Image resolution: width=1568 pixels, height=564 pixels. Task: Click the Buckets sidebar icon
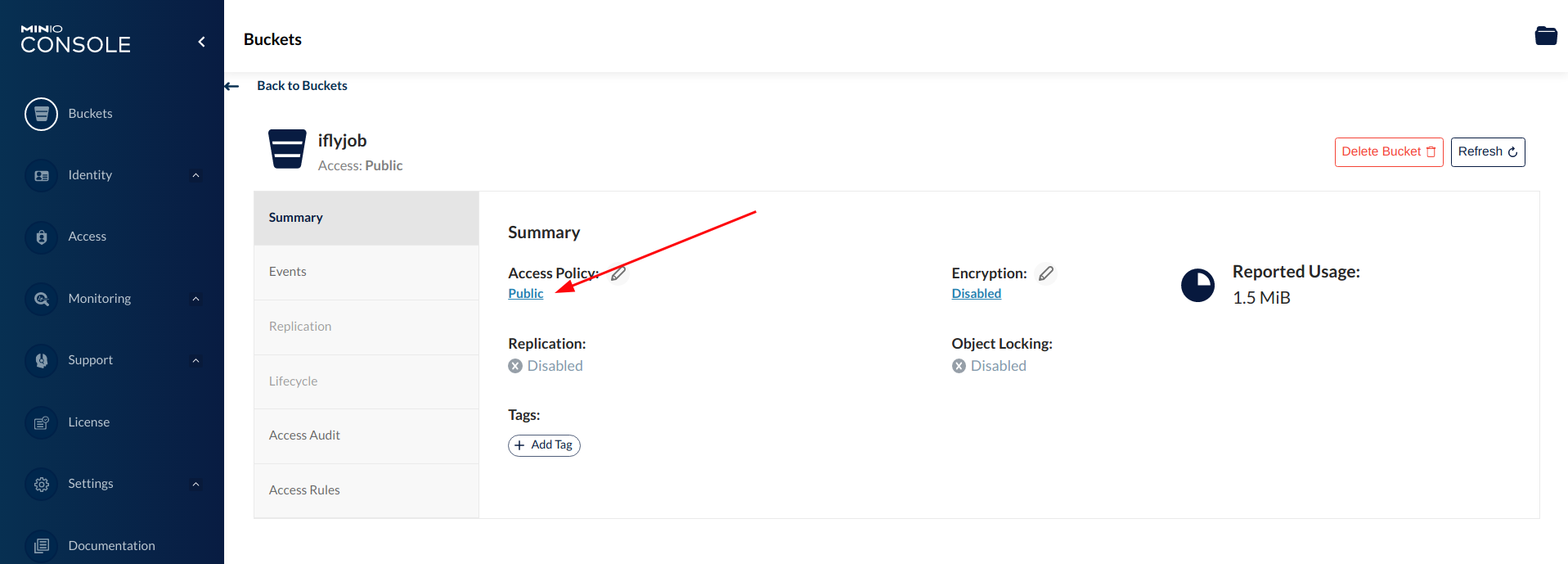41,114
